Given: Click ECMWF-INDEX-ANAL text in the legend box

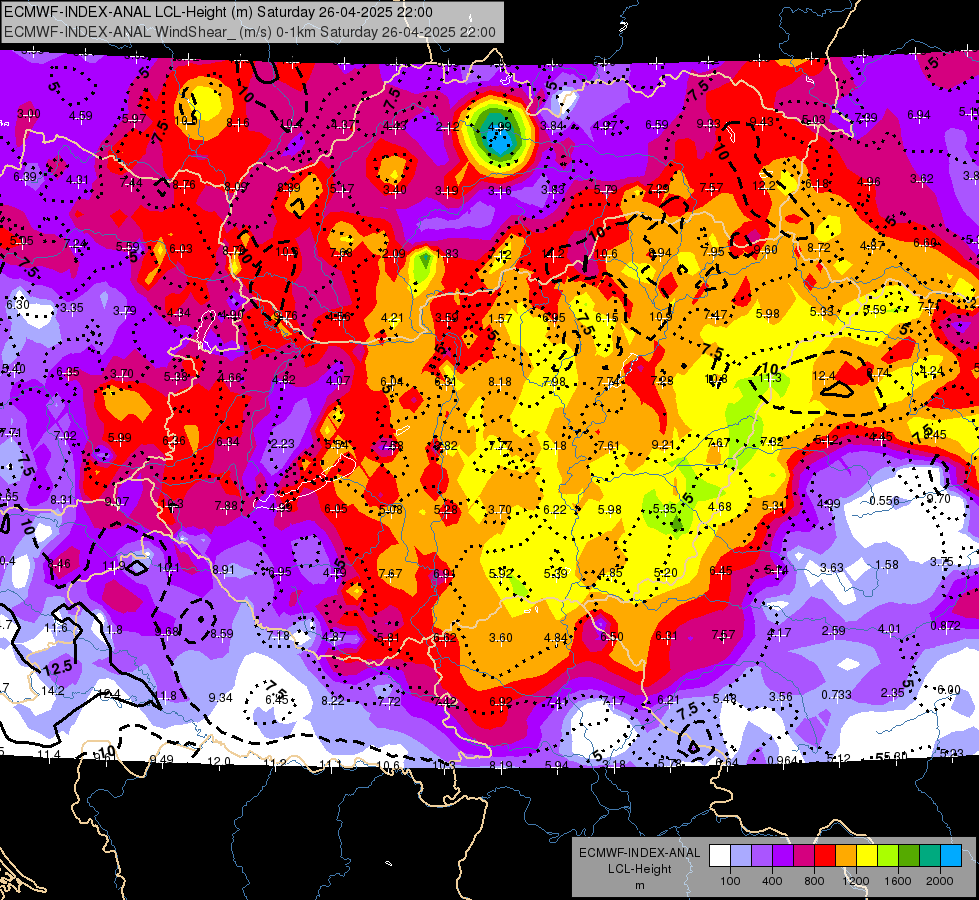Looking at the screenshot, I should coord(640,853).
